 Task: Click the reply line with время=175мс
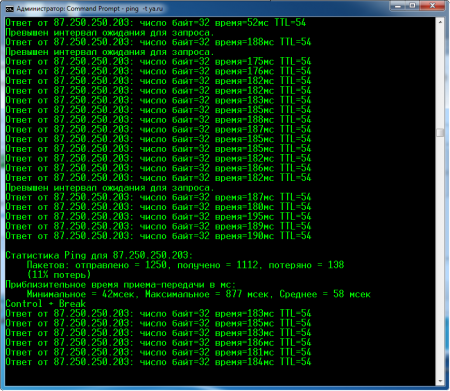coord(158,62)
